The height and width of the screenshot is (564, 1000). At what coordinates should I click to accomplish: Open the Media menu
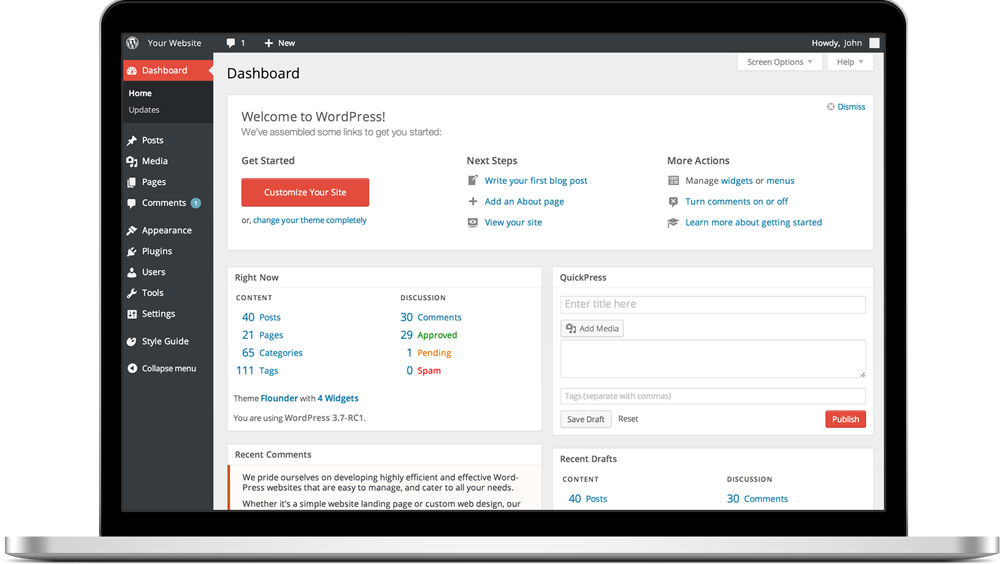tap(155, 161)
